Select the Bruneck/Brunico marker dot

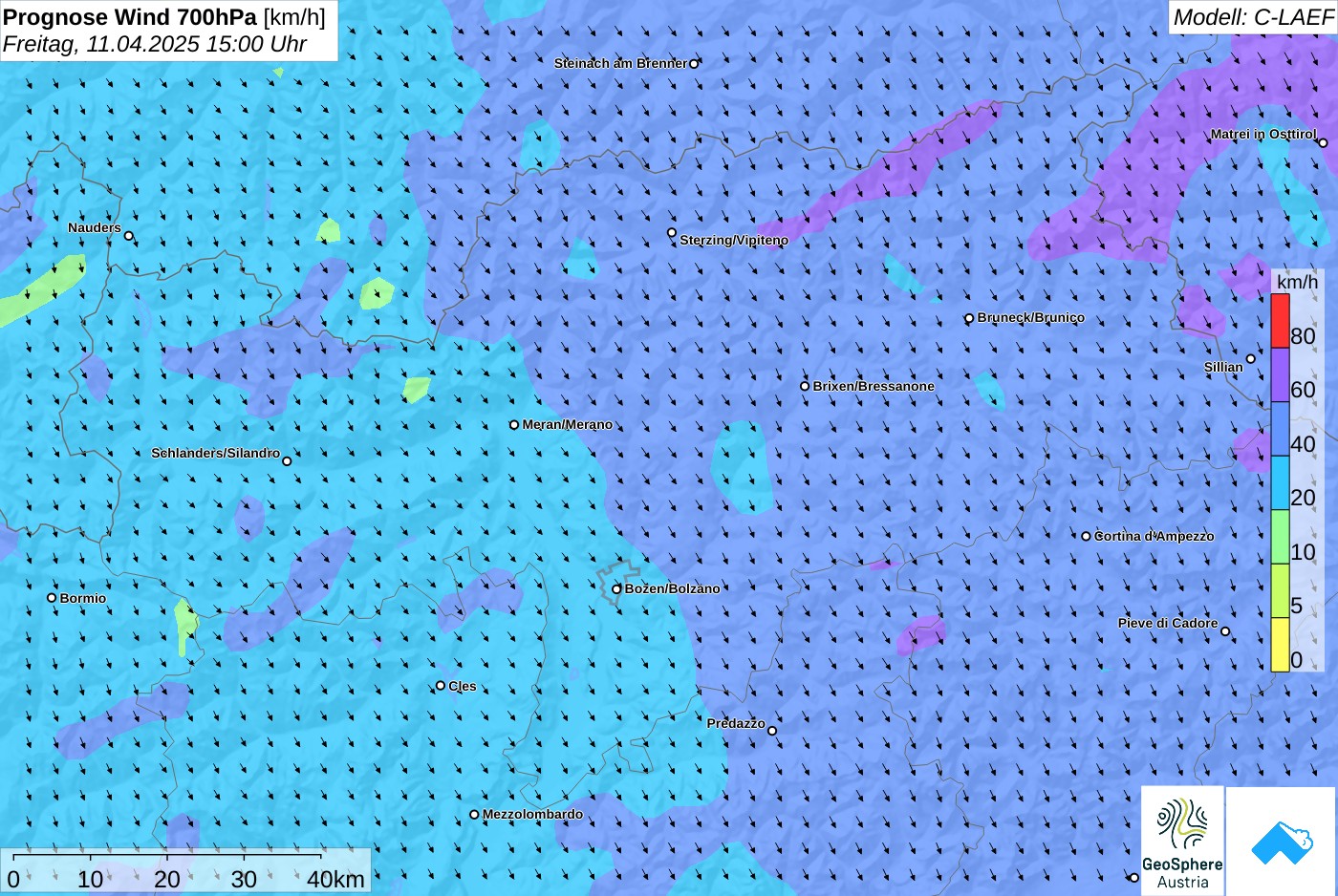[969, 318]
